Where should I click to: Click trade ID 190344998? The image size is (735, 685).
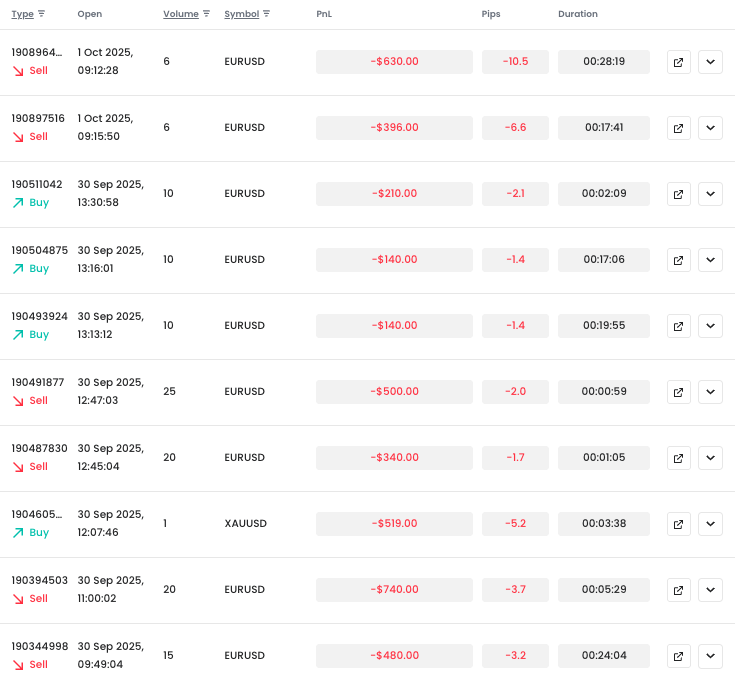point(39,646)
